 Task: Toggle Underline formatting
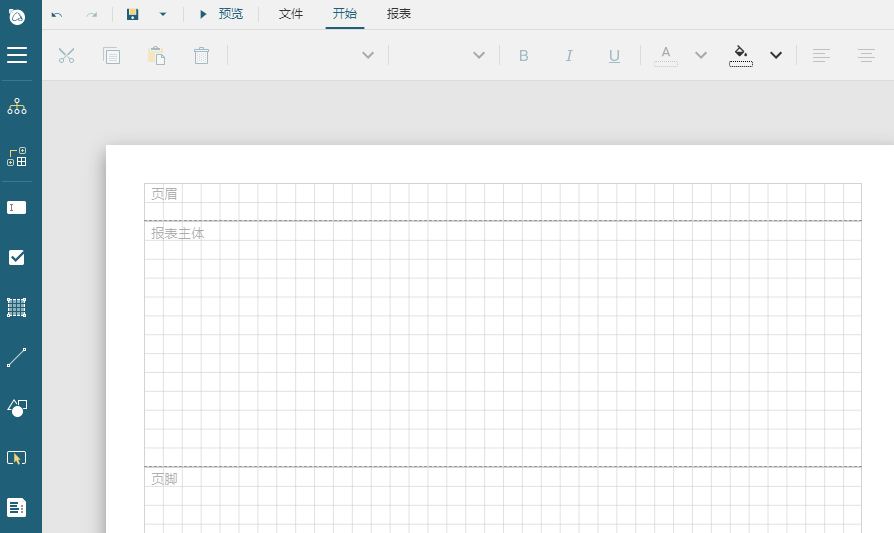[x=614, y=55]
